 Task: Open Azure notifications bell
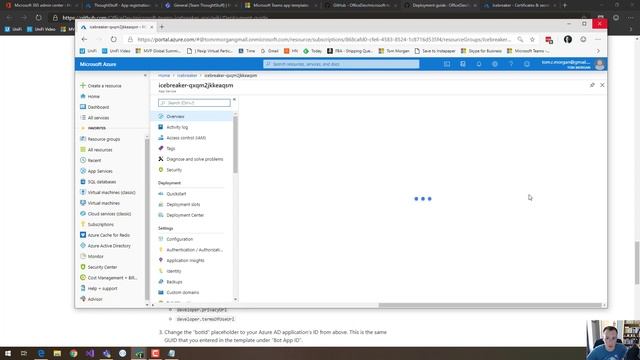[x=479, y=64]
